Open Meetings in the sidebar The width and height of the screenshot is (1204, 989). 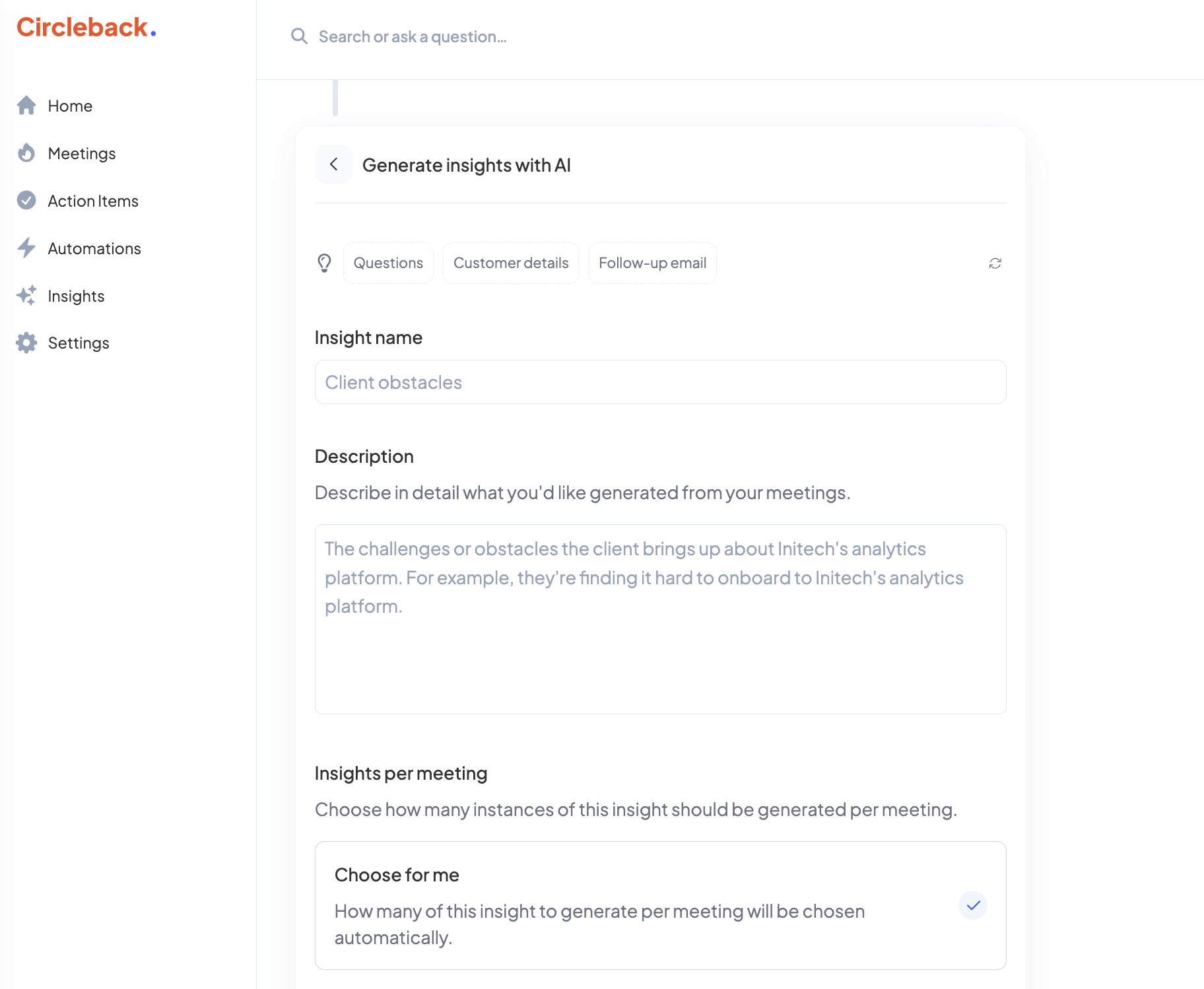[x=82, y=154]
